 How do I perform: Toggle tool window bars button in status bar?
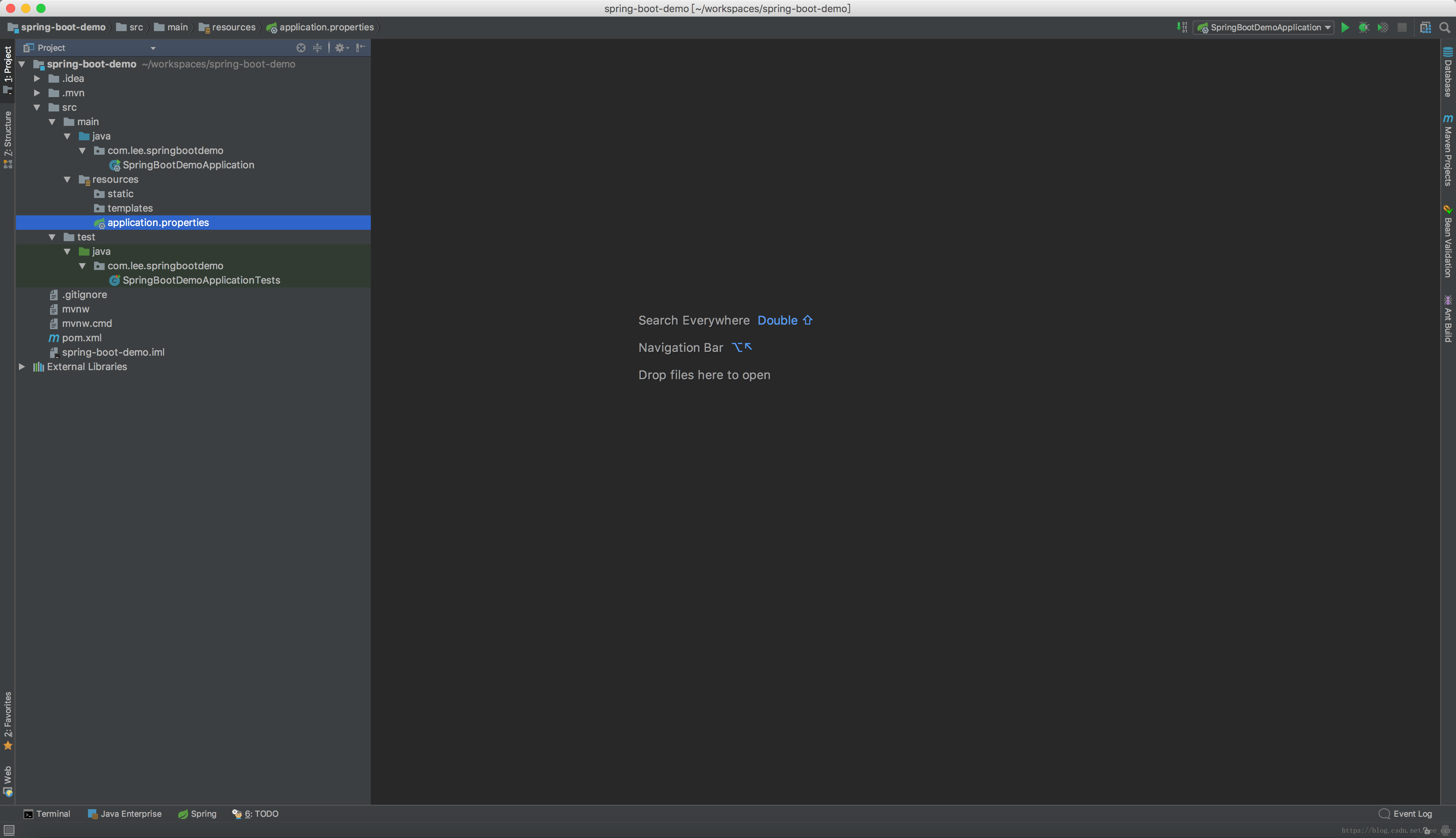[9, 829]
